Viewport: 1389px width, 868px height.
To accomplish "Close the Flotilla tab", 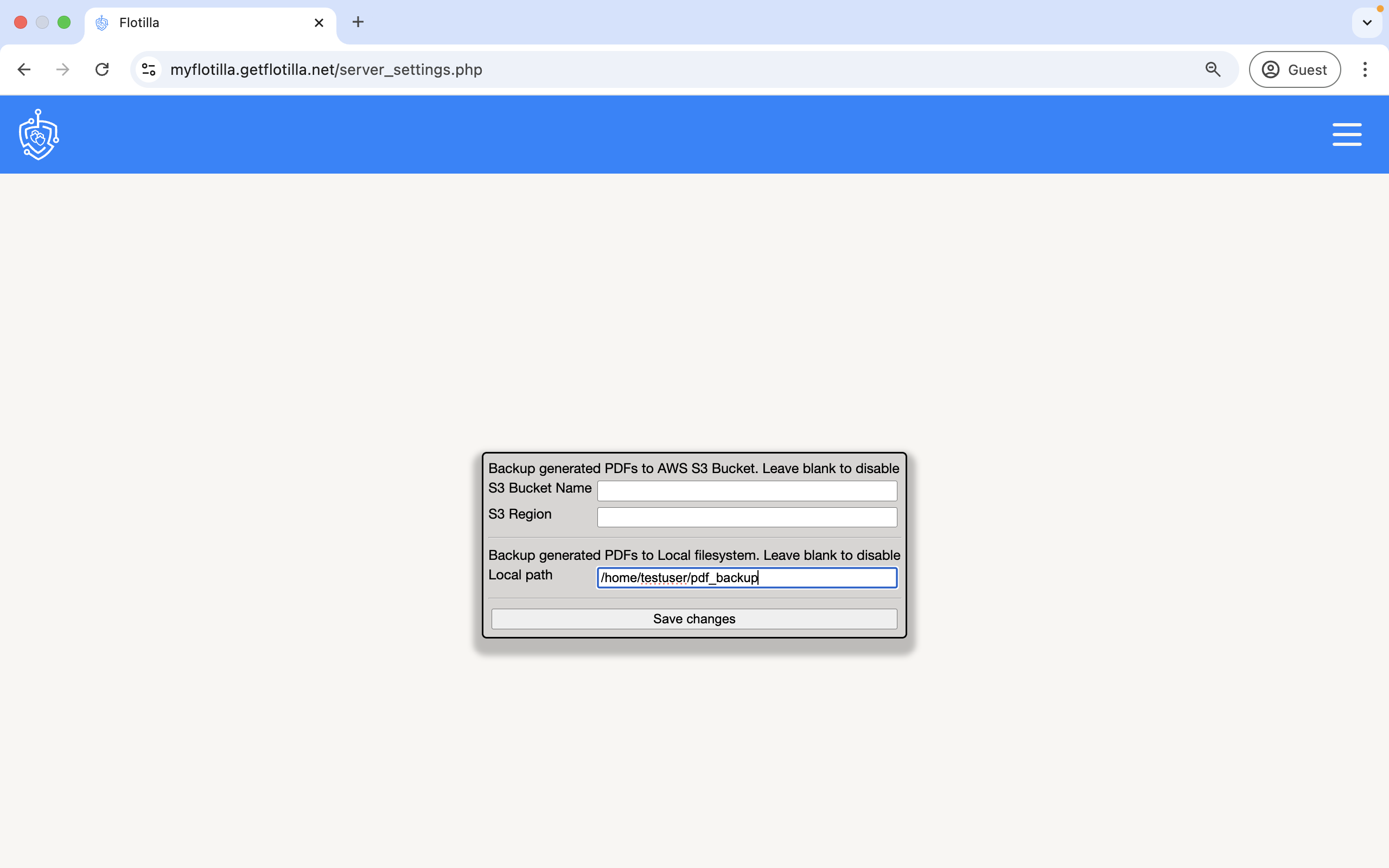I will tap(319, 22).
